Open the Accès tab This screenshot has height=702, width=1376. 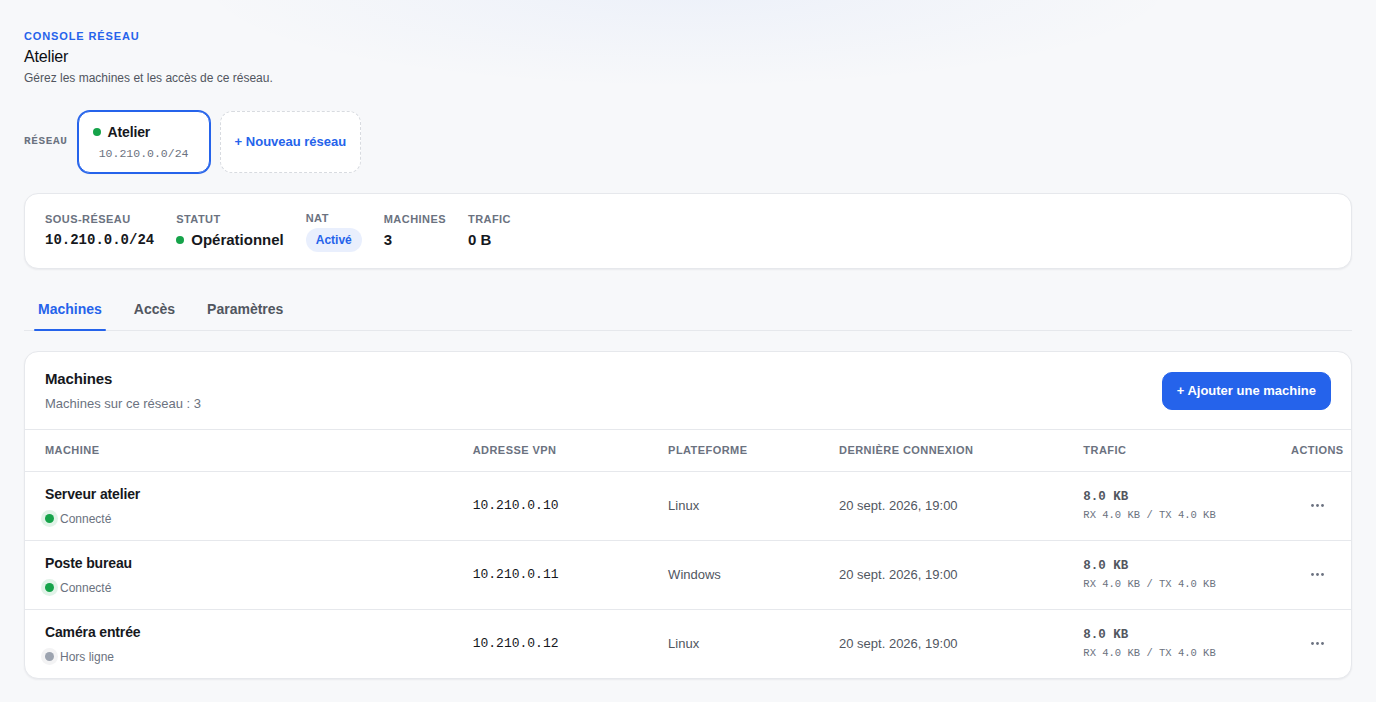[x=154, y=309]
